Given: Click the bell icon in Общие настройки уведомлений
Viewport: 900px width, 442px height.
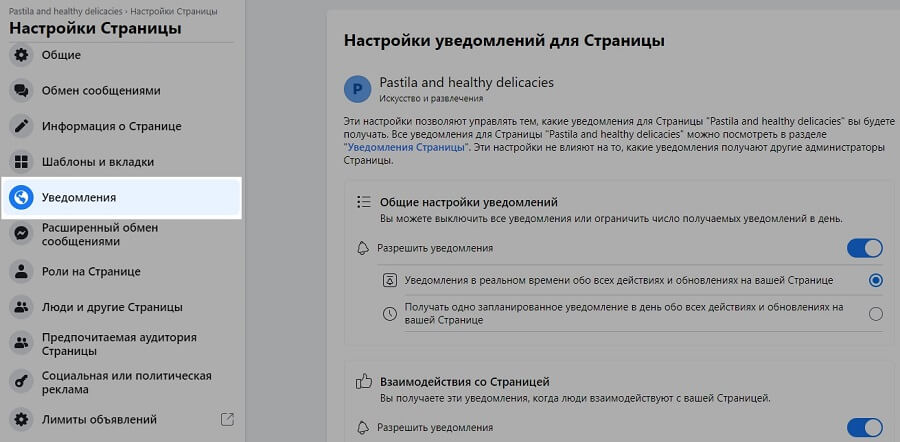Looking at the screenshot, I should (x=363, y=249).
